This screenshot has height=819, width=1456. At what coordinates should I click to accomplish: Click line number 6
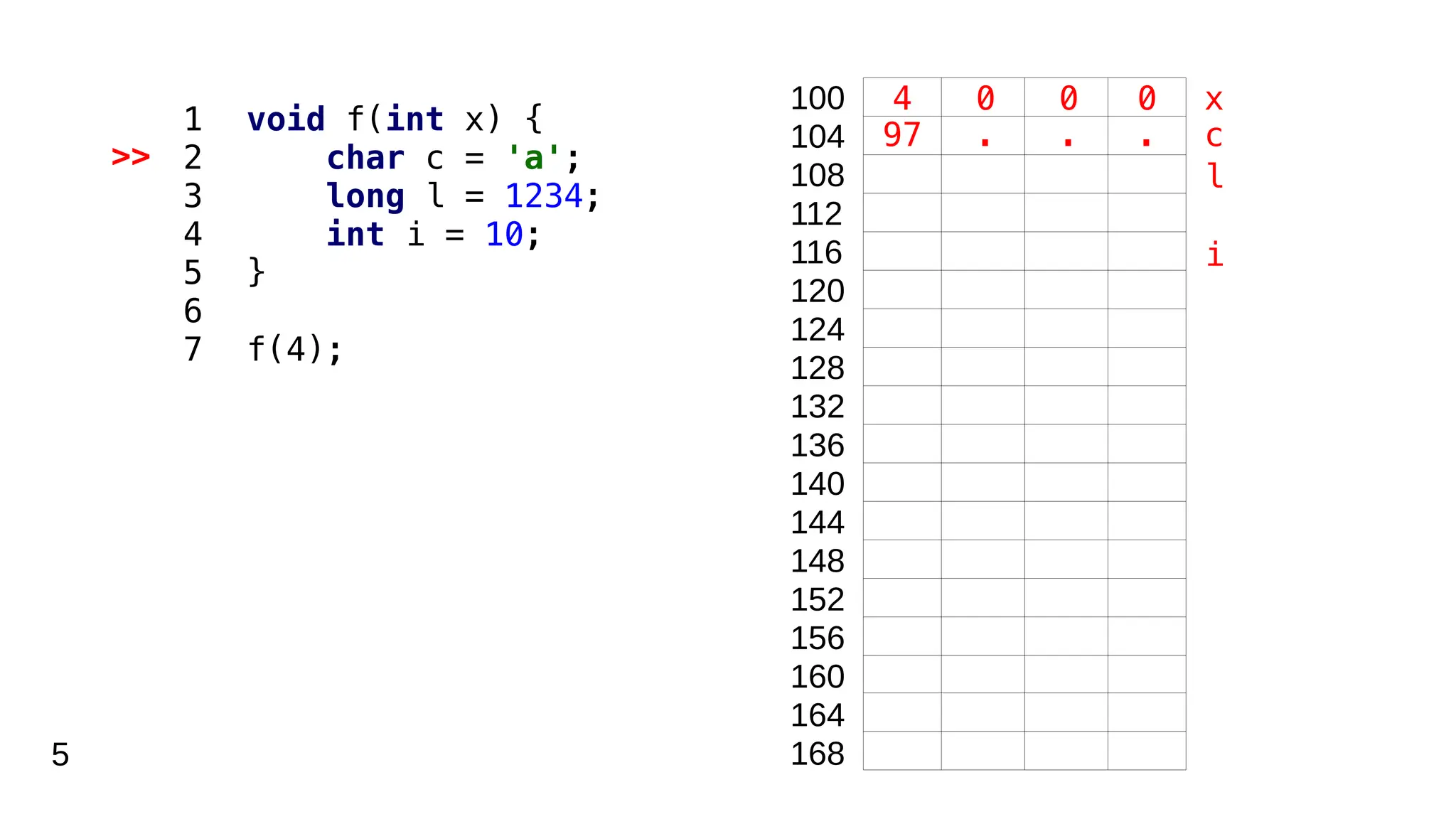pyautogui.click(x=193, y=311)
